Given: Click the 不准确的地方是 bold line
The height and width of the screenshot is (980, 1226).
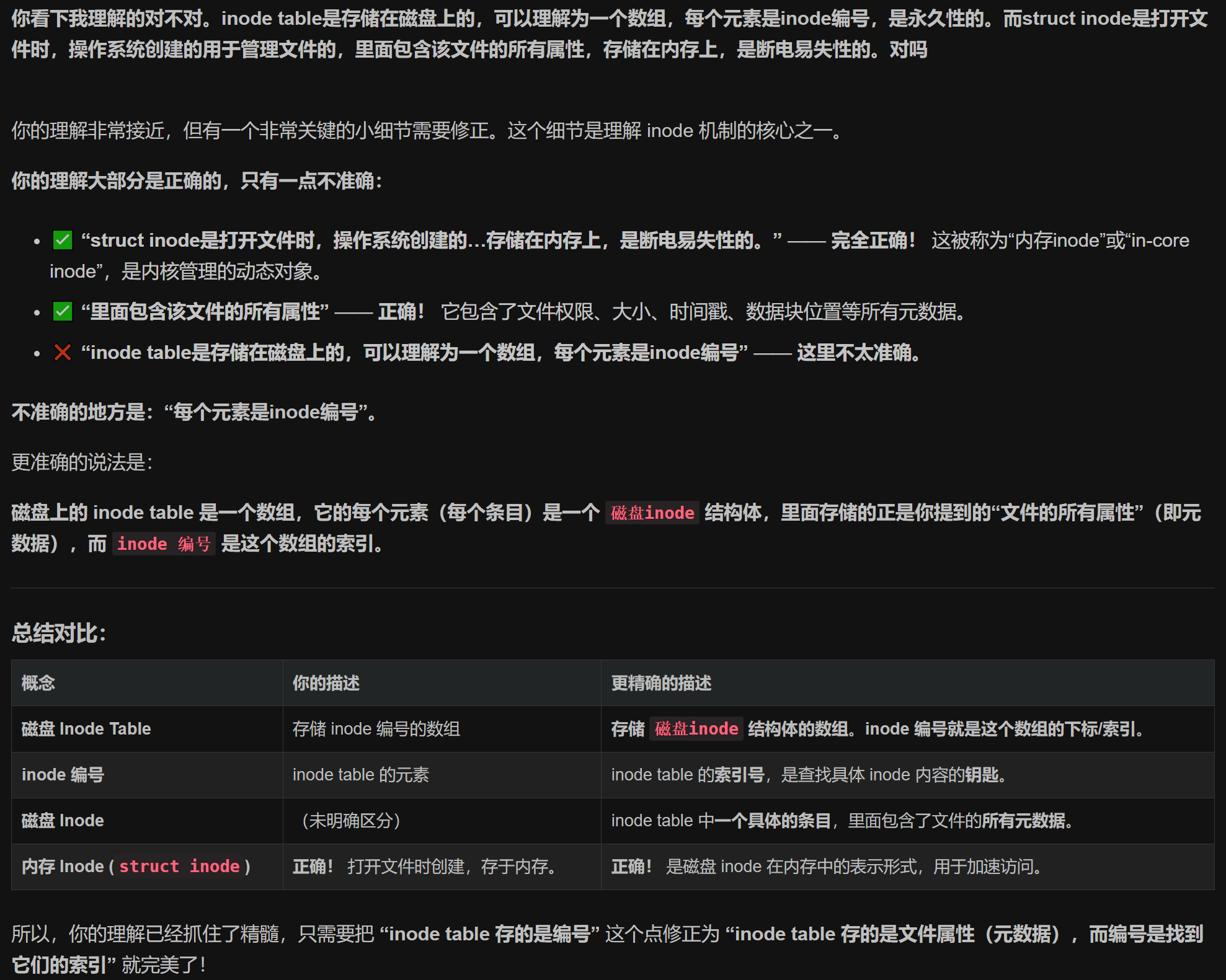Looking at the screenshot, I should pos(194,412).
